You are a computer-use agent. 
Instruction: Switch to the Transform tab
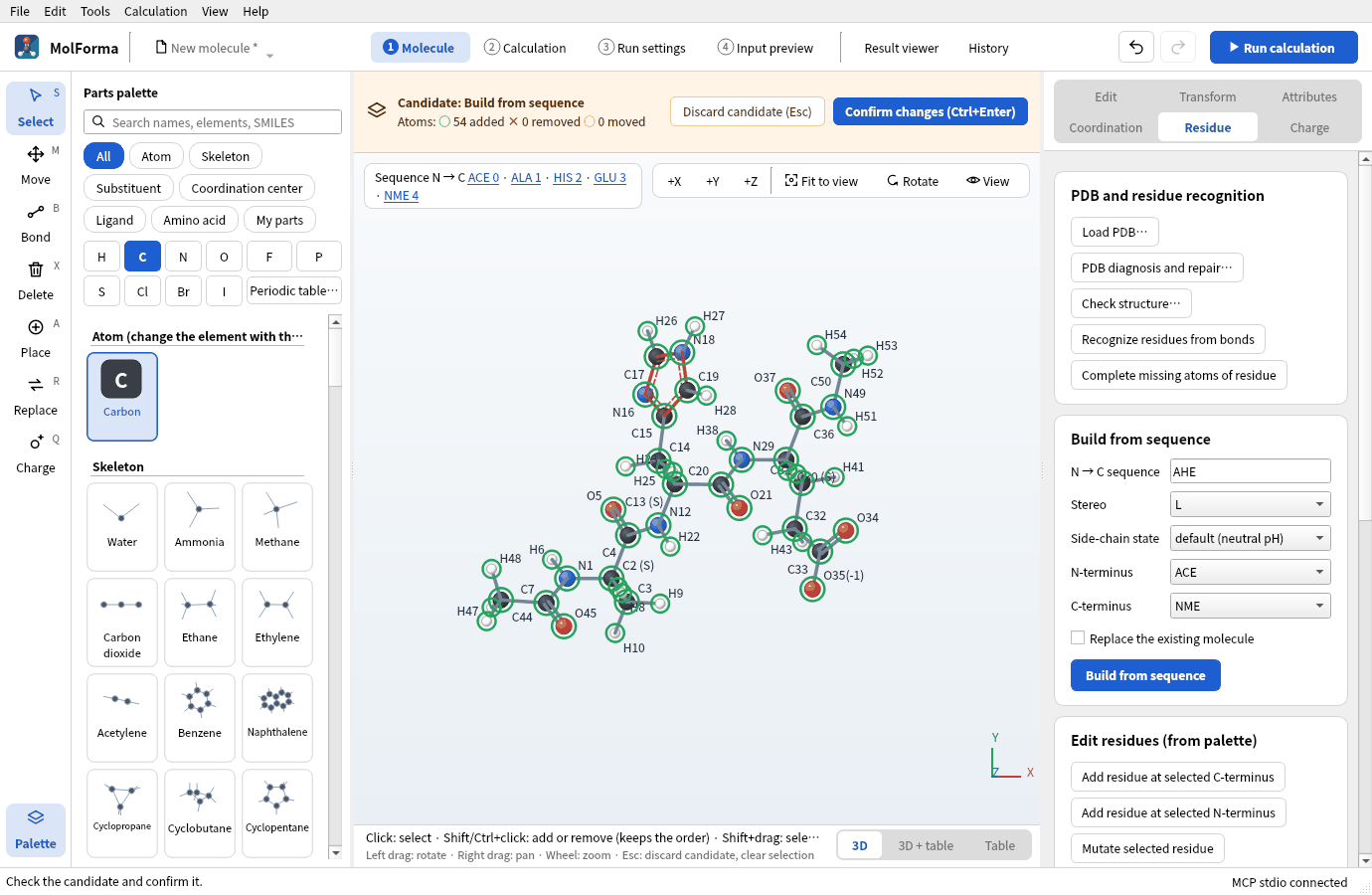[x=1208, y=96]
